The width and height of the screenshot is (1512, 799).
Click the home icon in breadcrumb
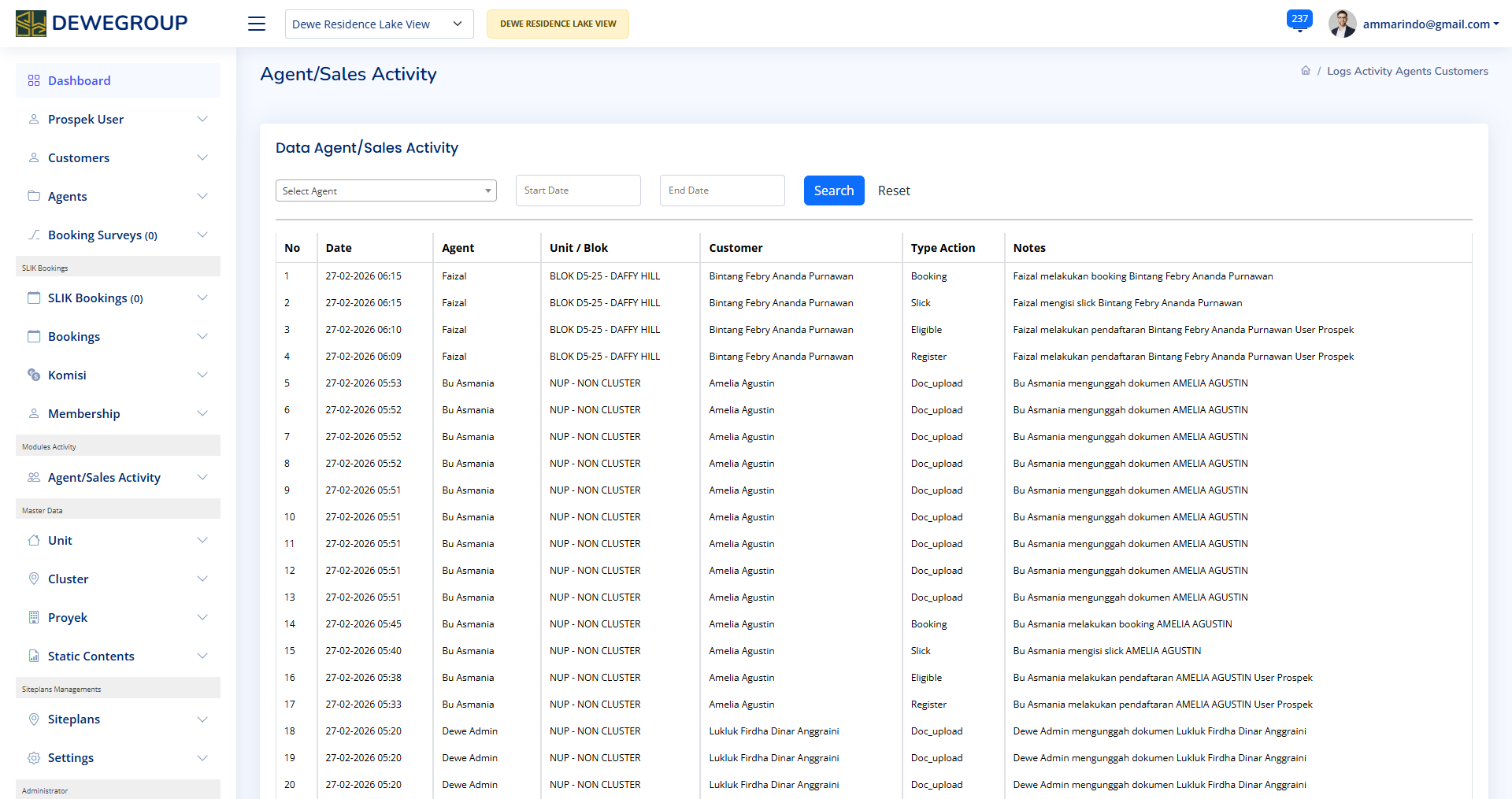1306,71
